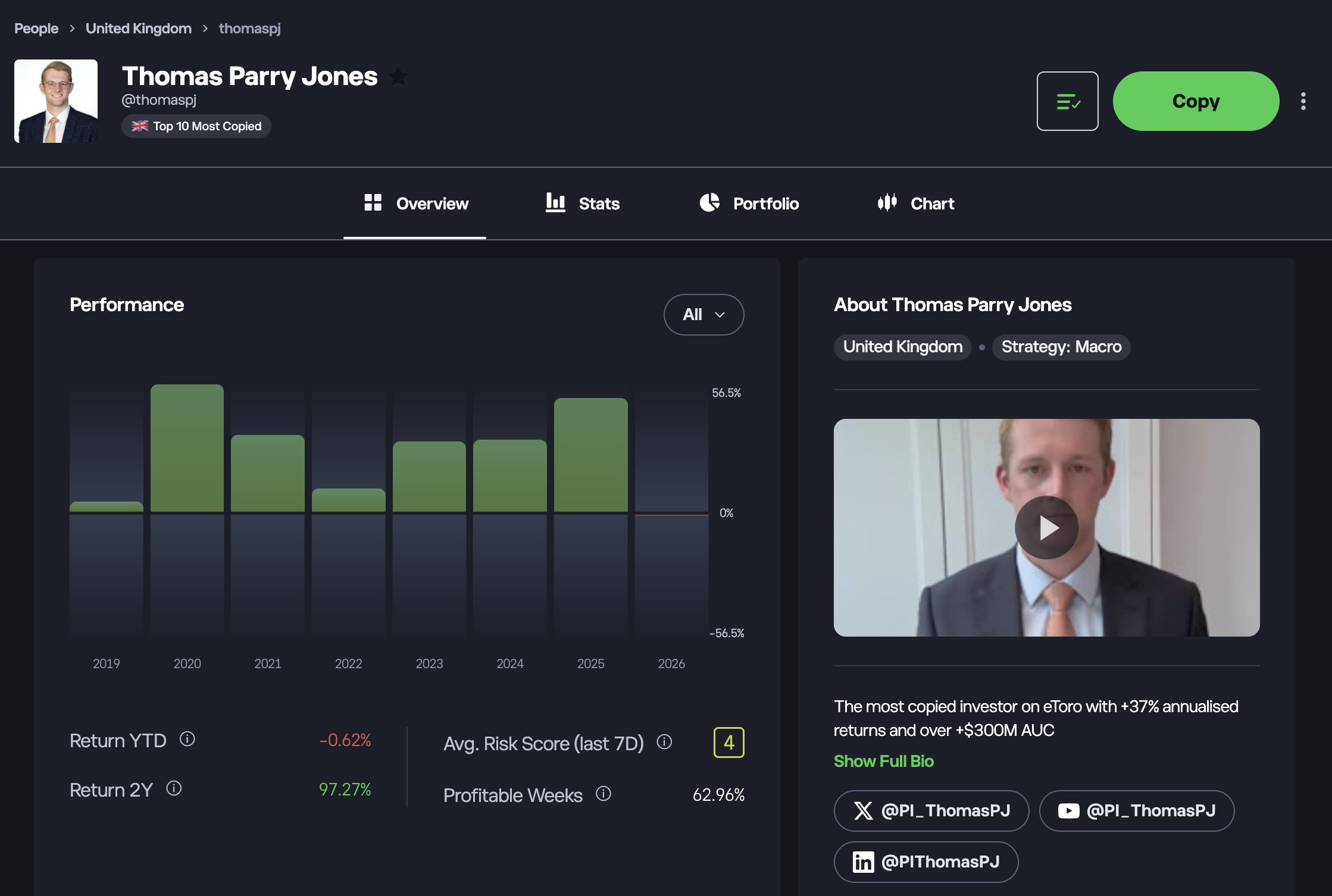Navigate to the People breadcrumb
The height and width of the screenshot is (896, 1332).
pos(36,28)
